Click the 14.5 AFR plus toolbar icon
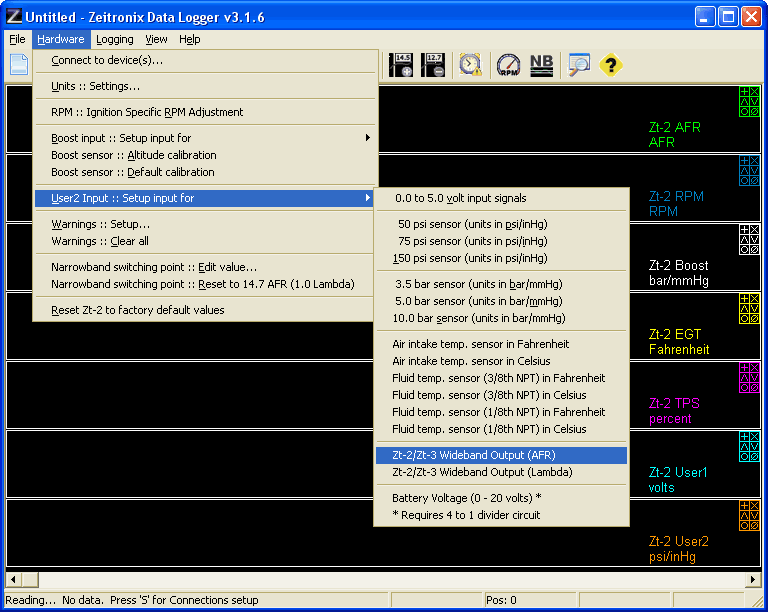Screen dimensions: 768x612 [401, 65]
